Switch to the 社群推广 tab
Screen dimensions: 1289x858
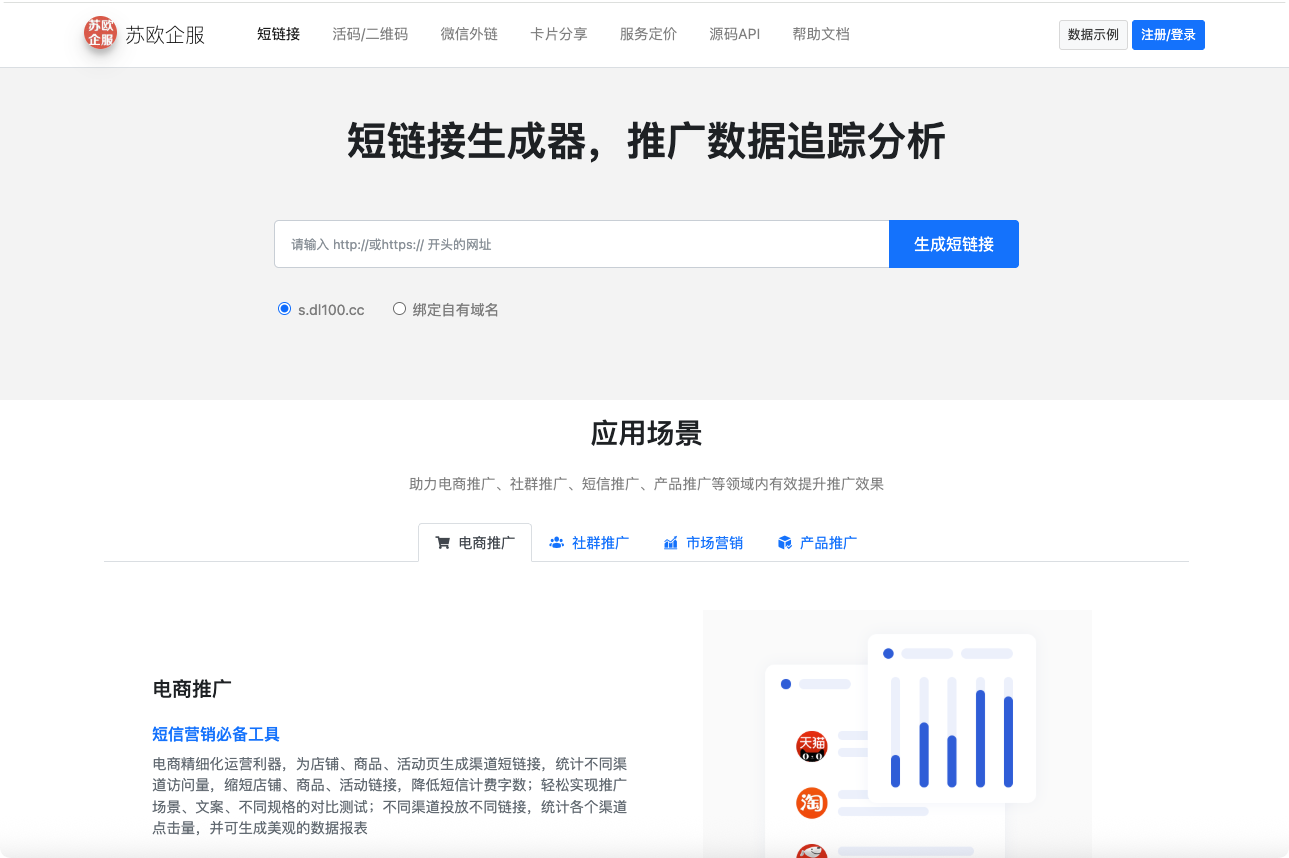[x=600, y=543]
